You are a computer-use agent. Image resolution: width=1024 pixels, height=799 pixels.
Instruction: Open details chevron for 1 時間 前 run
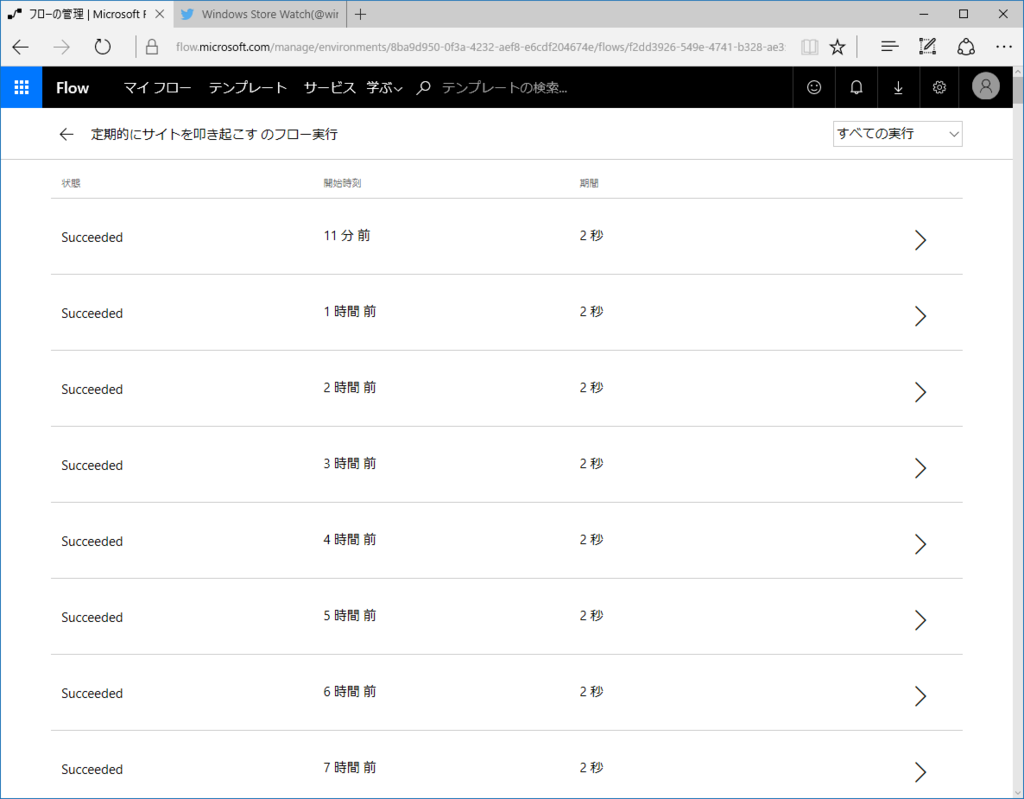(x=920, y=316)
